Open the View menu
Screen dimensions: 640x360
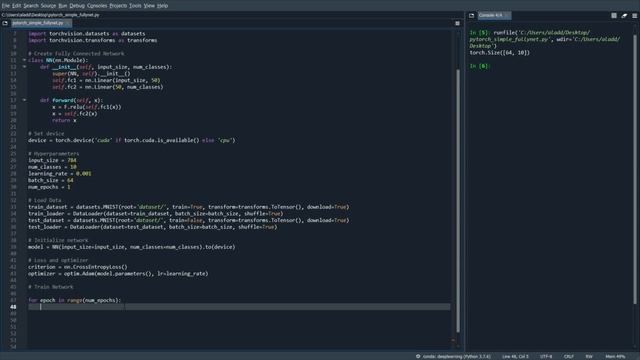pos(149,6)
